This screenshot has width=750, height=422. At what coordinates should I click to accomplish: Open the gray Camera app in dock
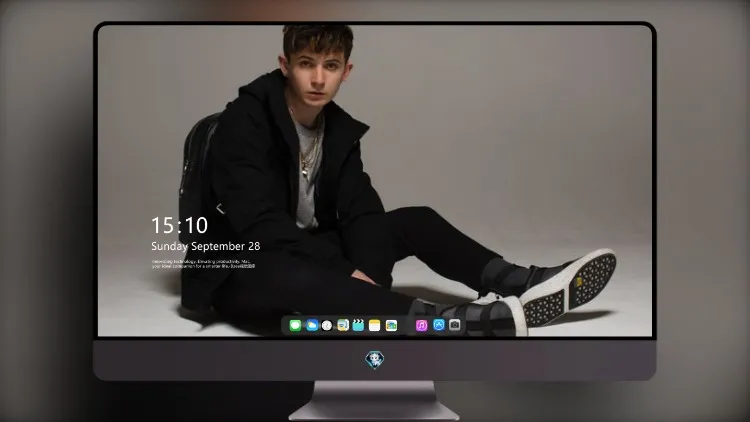tap(455, 325)
